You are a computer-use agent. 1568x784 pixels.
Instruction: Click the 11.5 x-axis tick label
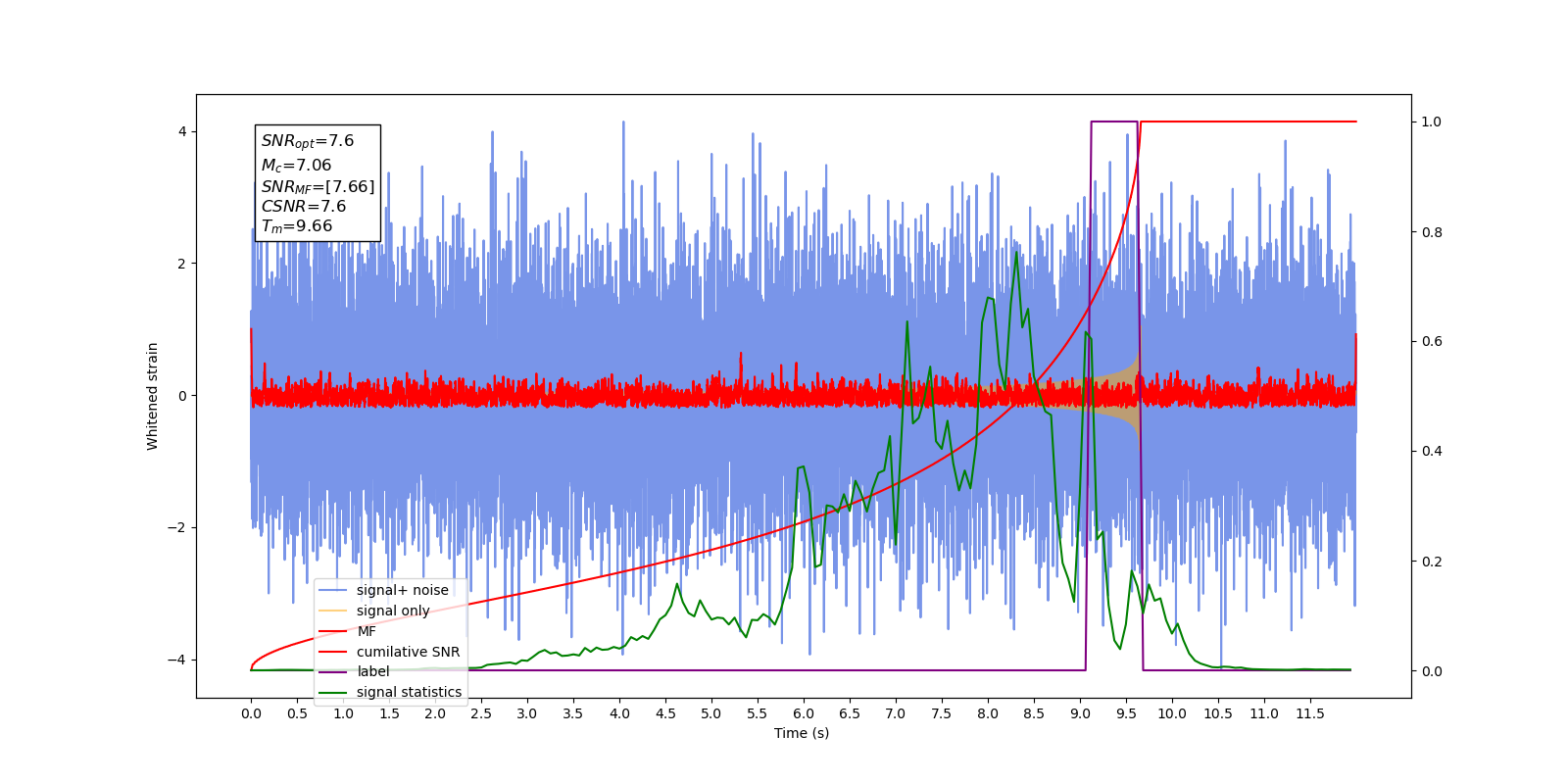1310,713
